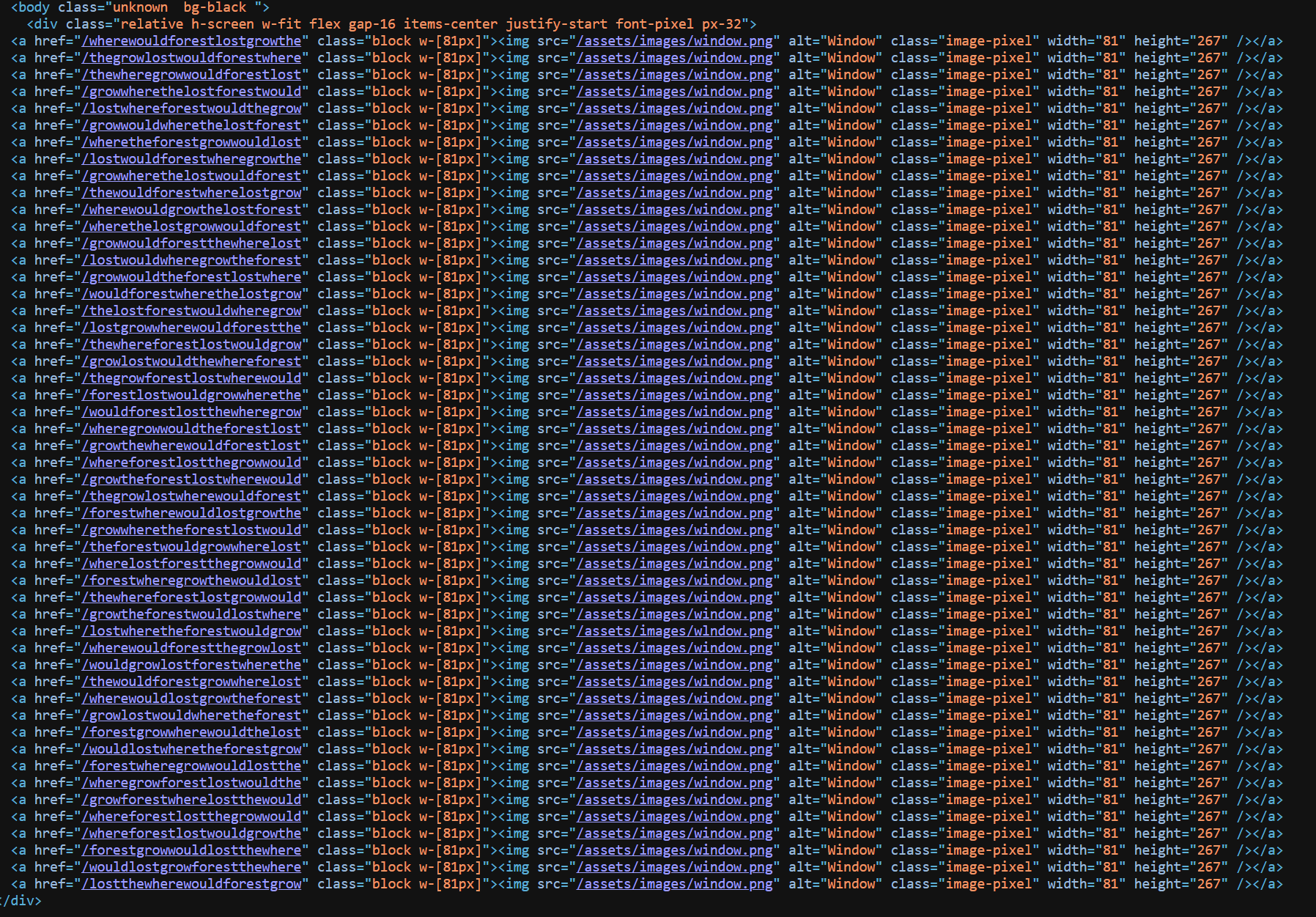1316x917 pixels.
Task: Open the /wheretheforestgrowwouldlost href link
Action: [191, 142]
